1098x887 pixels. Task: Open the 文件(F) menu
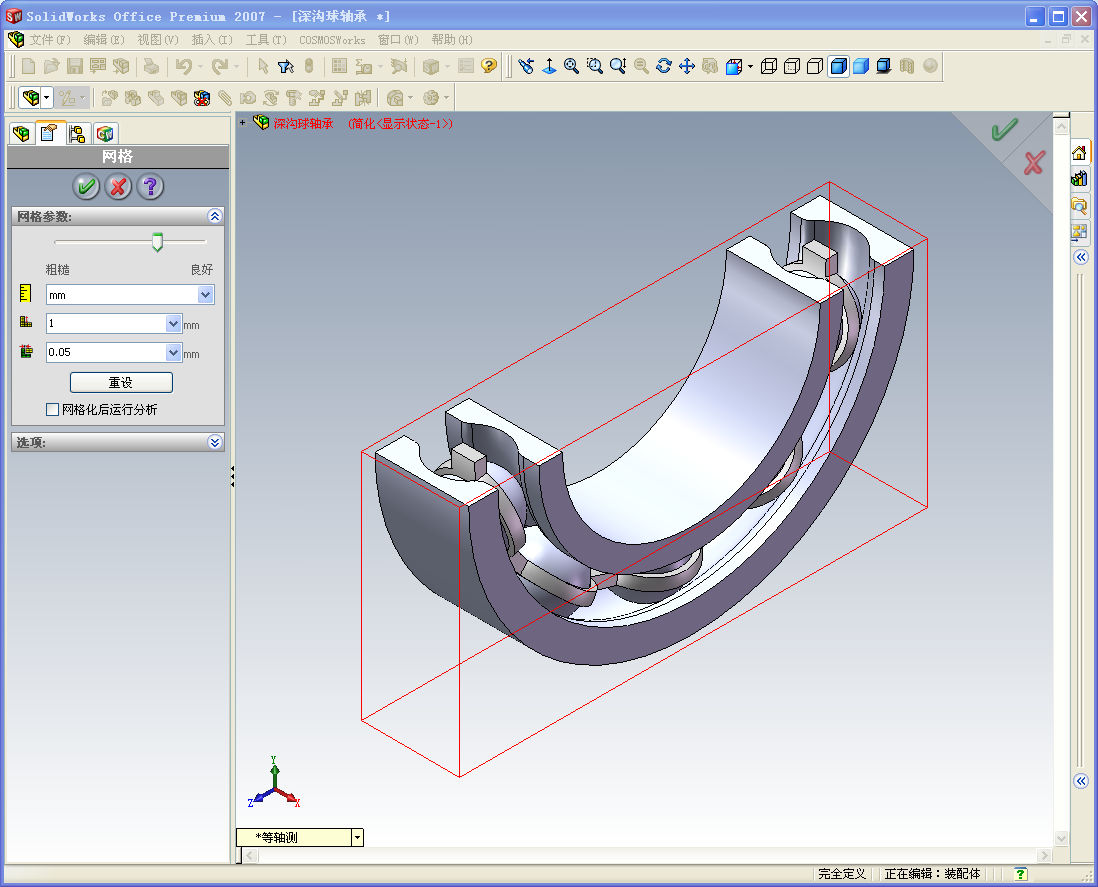50,40
